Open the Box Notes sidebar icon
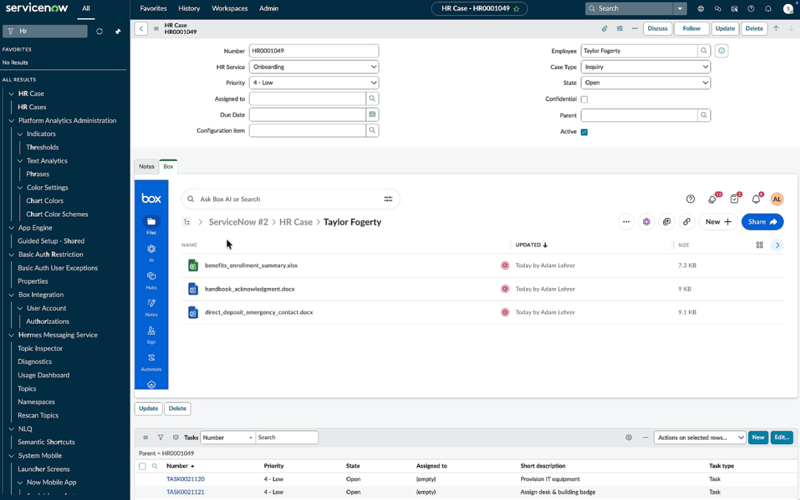This screenshot has height=500, width=800. pos(151,303)
